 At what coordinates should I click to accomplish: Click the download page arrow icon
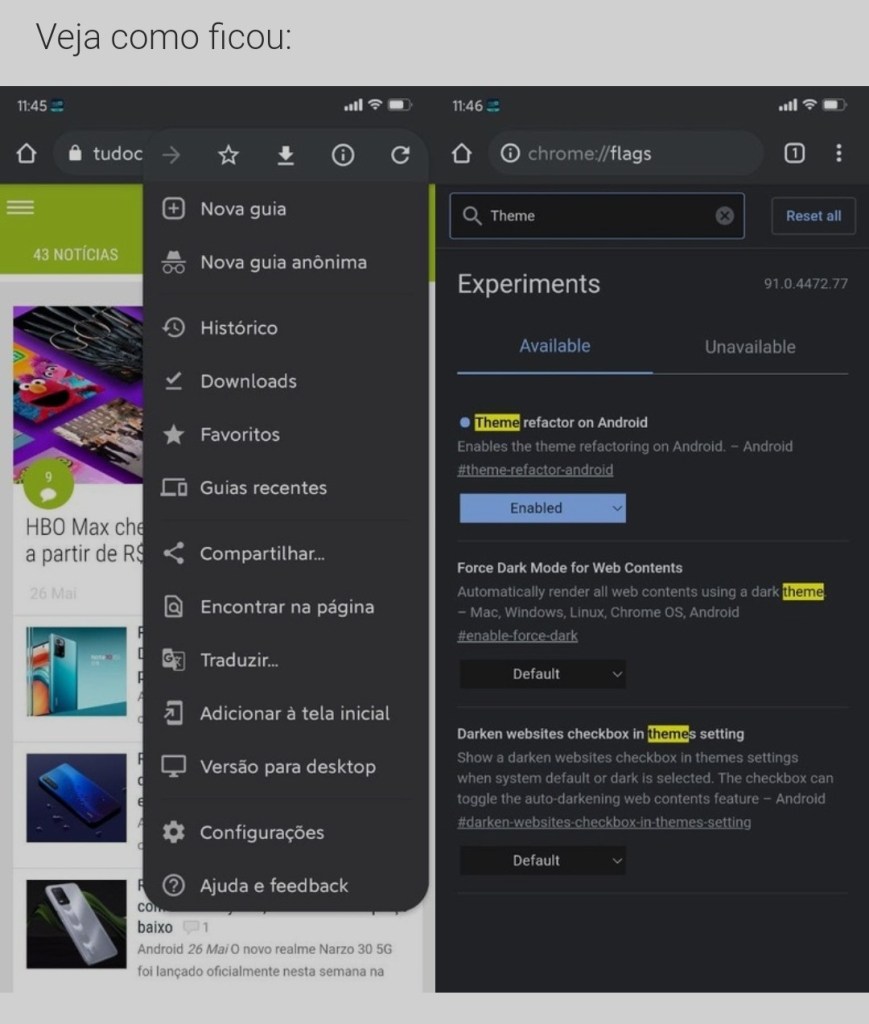click(x=286, y=155)
